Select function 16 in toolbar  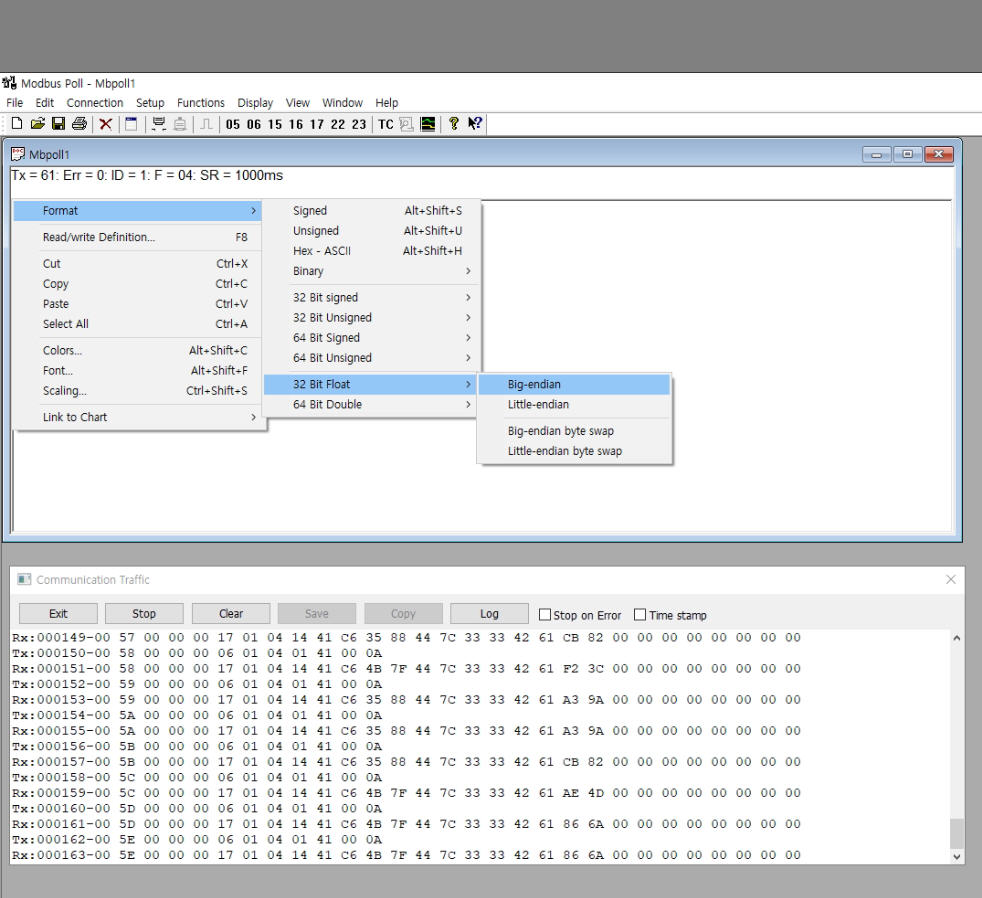click(x=296, y=125)
